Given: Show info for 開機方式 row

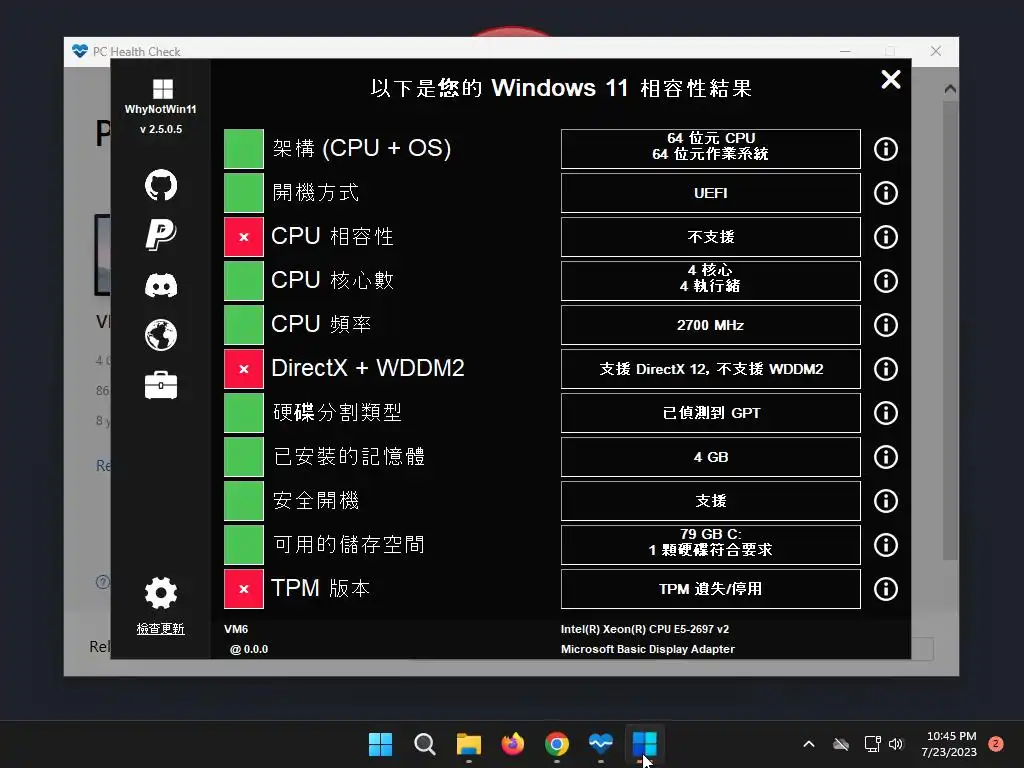Looking at the screenshot, I should click(x=886, y=193).
